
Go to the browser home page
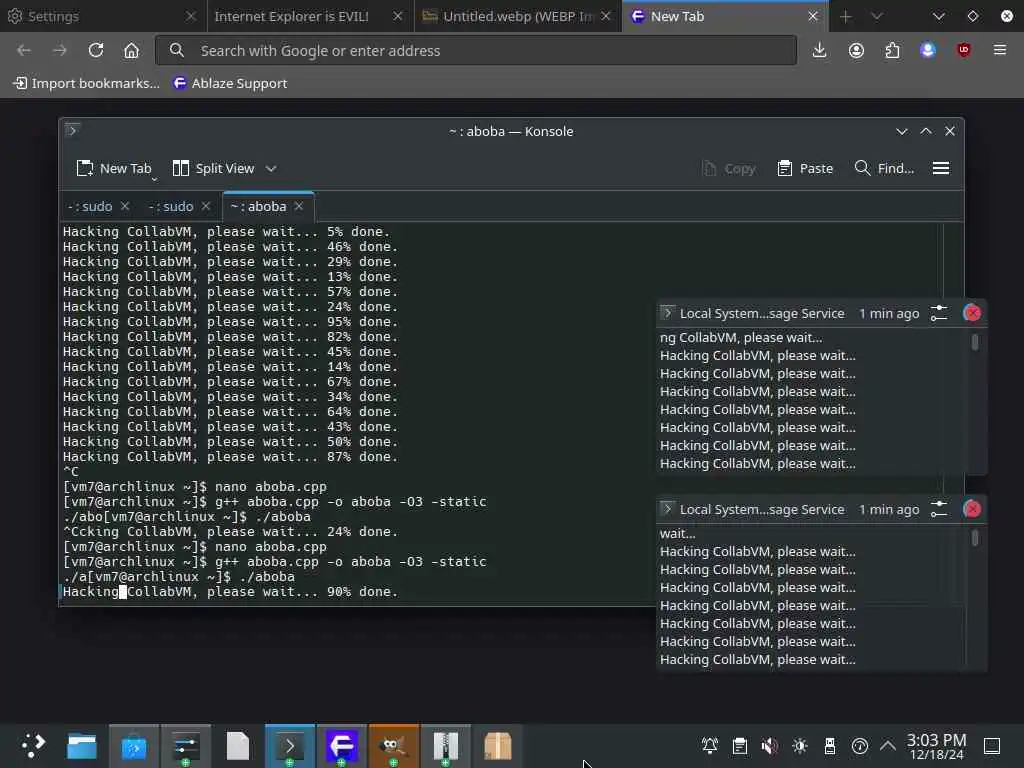point(131,50)
